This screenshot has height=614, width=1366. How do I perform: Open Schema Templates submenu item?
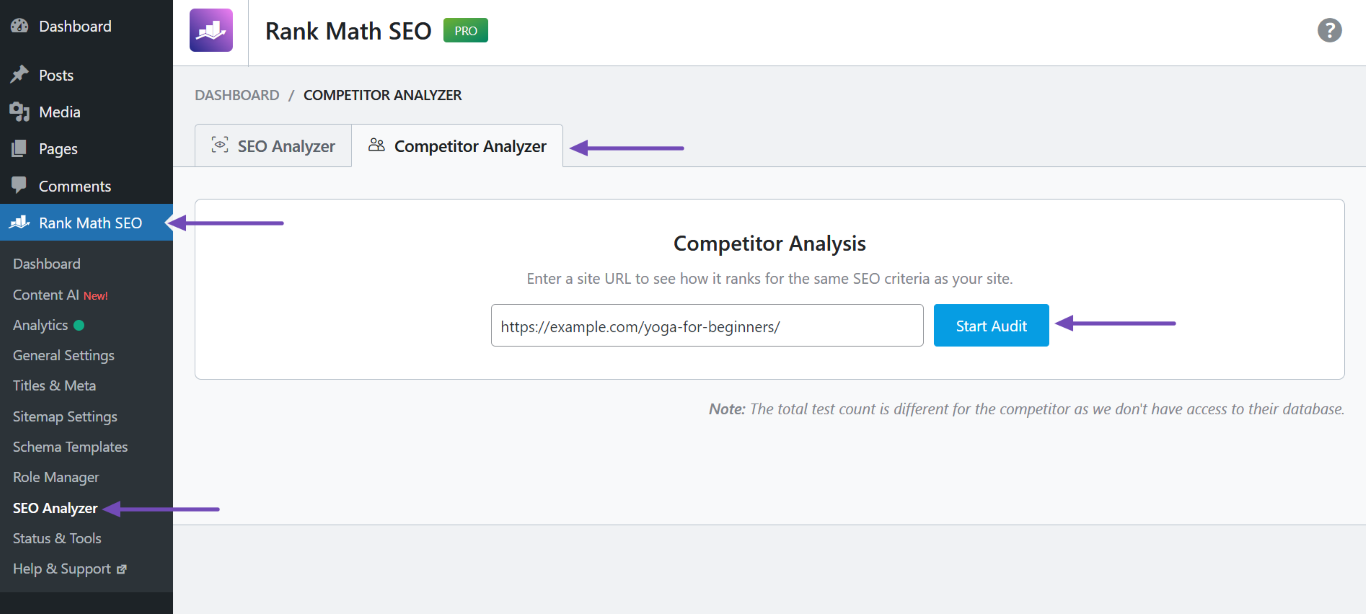(x=70, y=447)
